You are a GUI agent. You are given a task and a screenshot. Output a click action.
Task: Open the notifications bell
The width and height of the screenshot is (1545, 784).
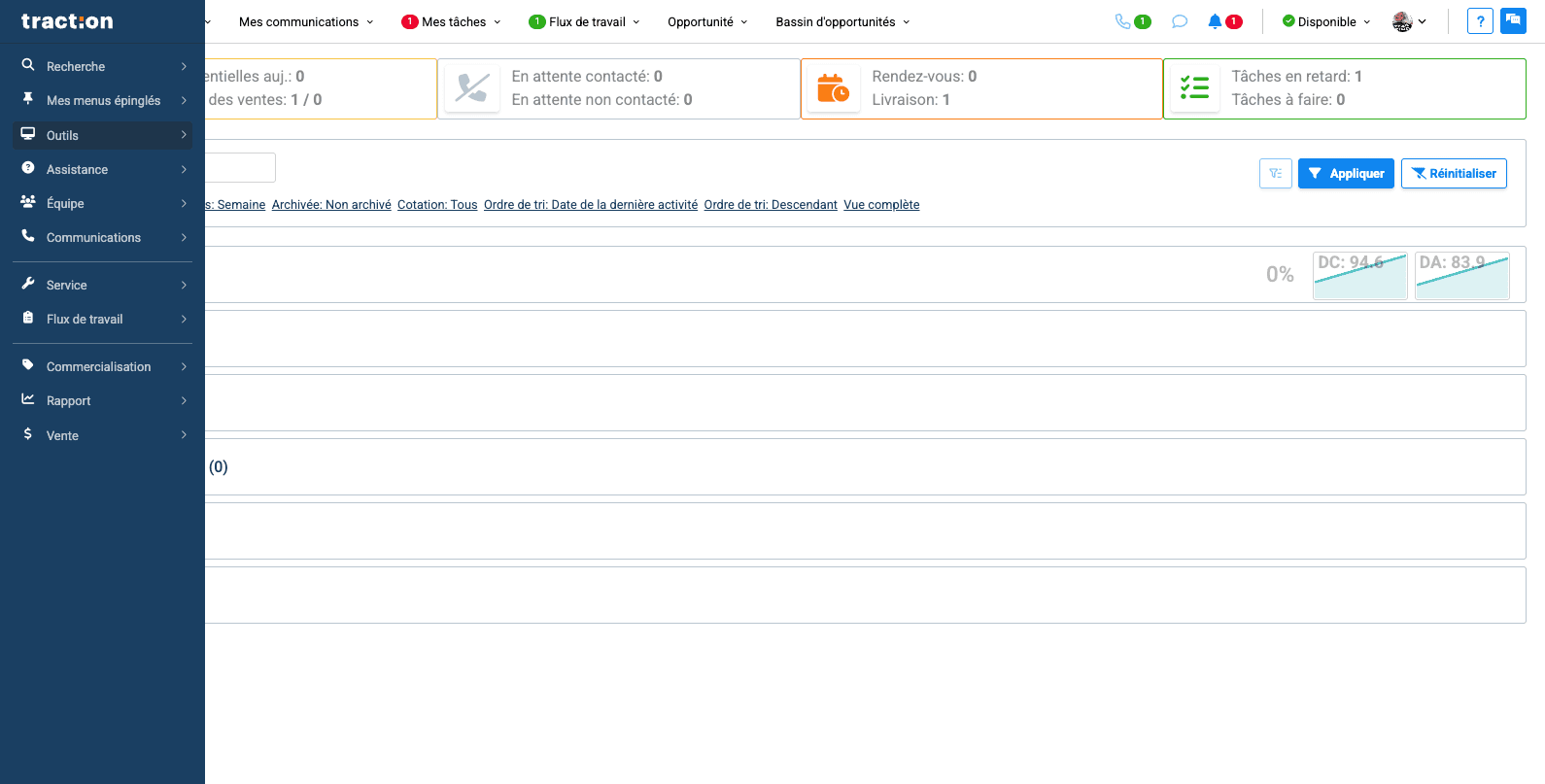(1215, 21)
